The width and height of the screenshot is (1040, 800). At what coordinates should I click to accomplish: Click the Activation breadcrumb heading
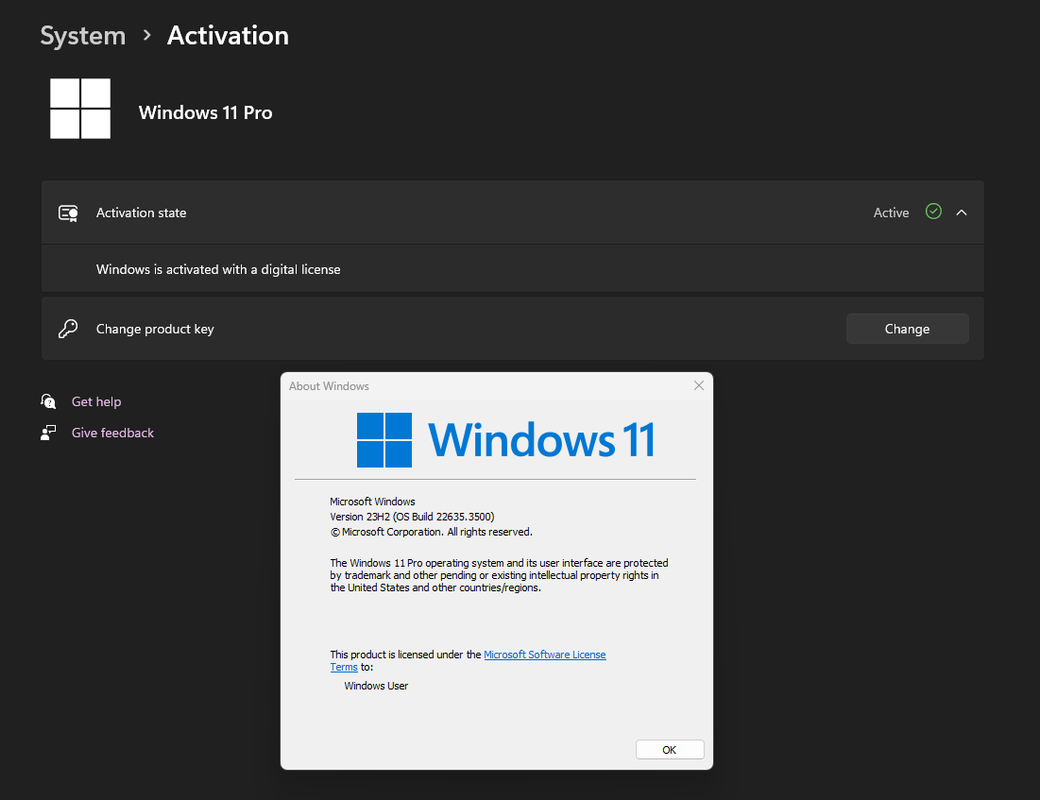pyautogui.click(x=228, y=35)
